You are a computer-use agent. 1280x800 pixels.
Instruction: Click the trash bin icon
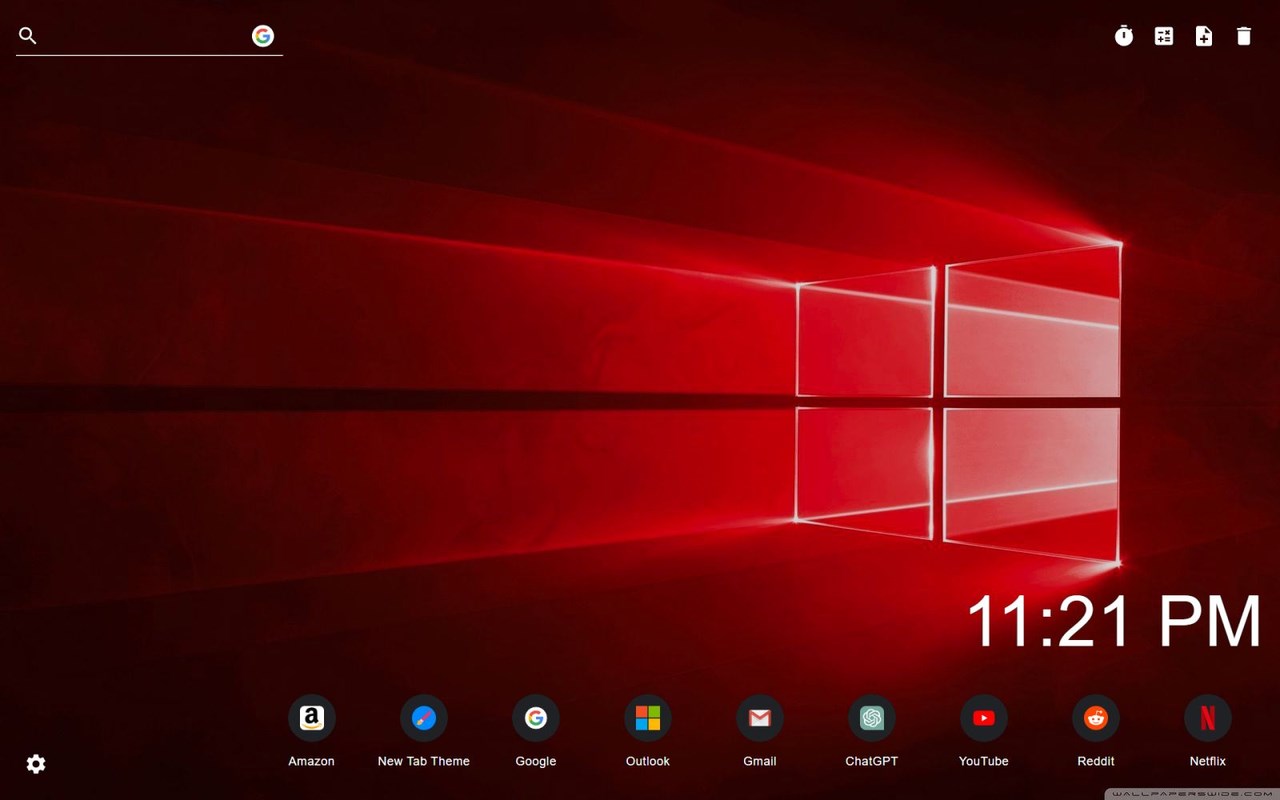1244,36
